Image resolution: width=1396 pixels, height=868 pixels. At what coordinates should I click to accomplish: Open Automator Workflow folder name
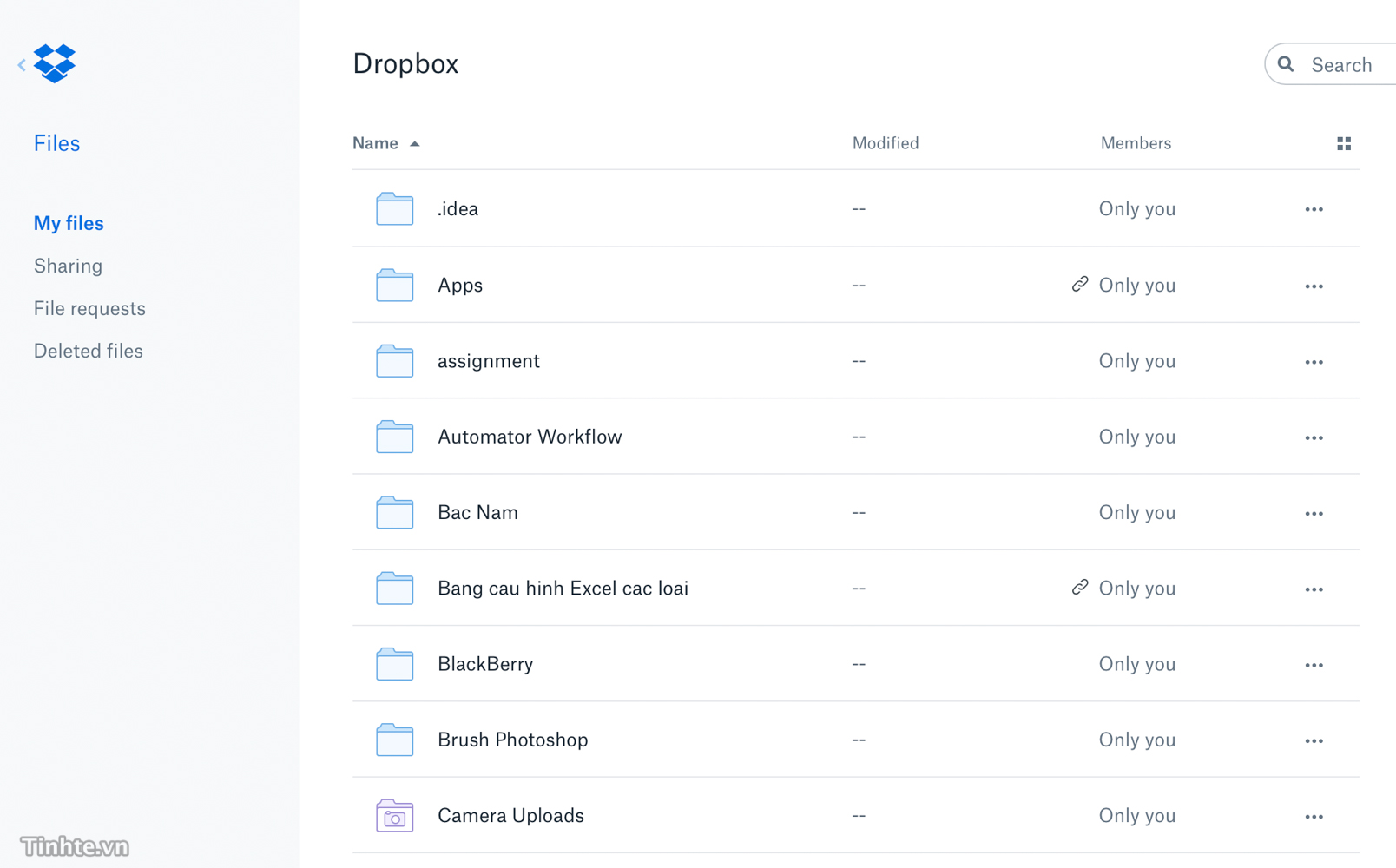point(530,437)
